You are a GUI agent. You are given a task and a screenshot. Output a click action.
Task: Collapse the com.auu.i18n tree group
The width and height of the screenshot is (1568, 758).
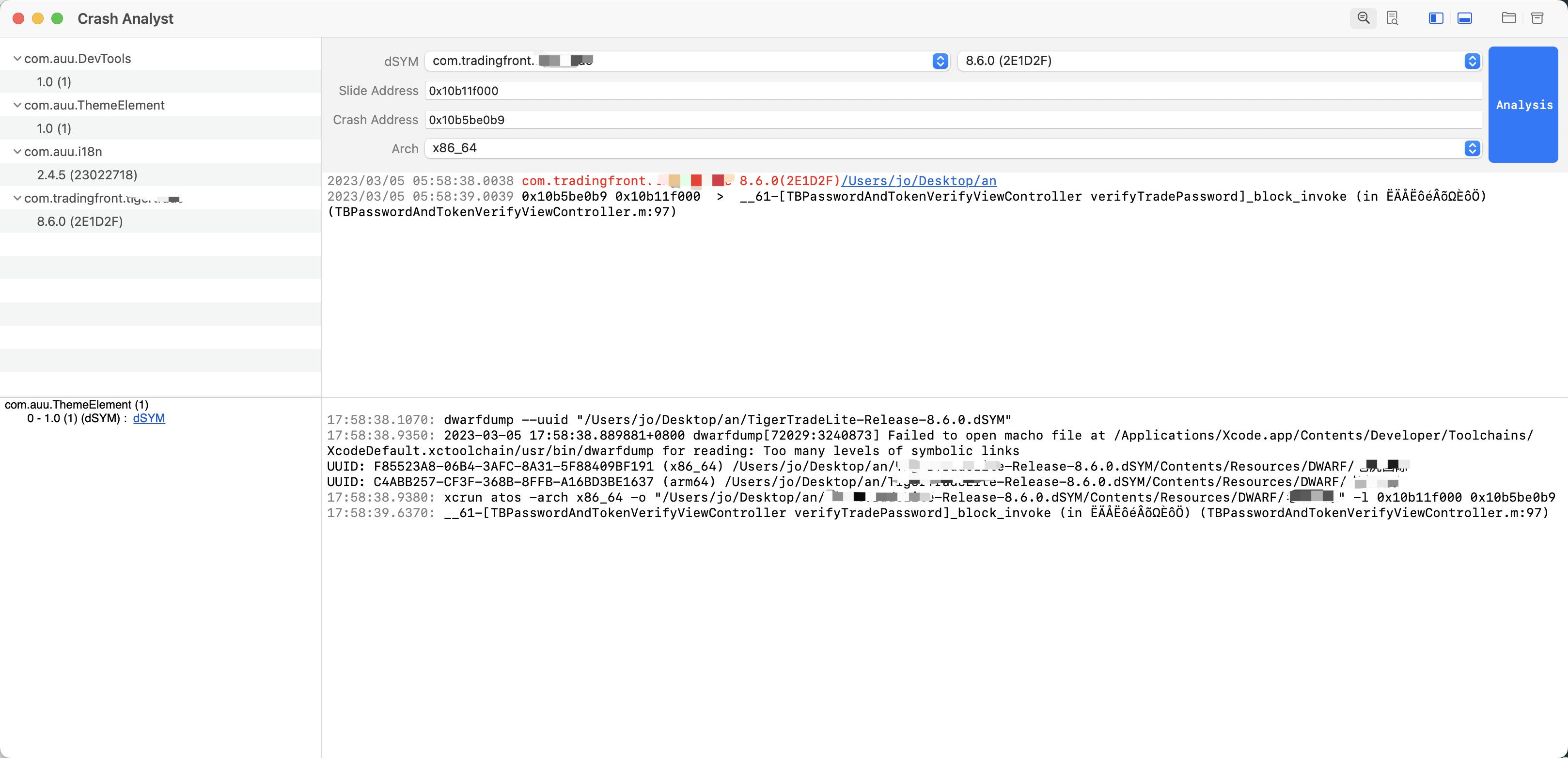tap(17, 152)
